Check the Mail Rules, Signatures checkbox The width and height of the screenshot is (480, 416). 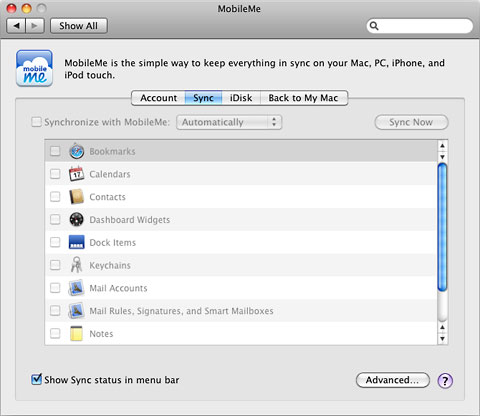pos(55,310)
